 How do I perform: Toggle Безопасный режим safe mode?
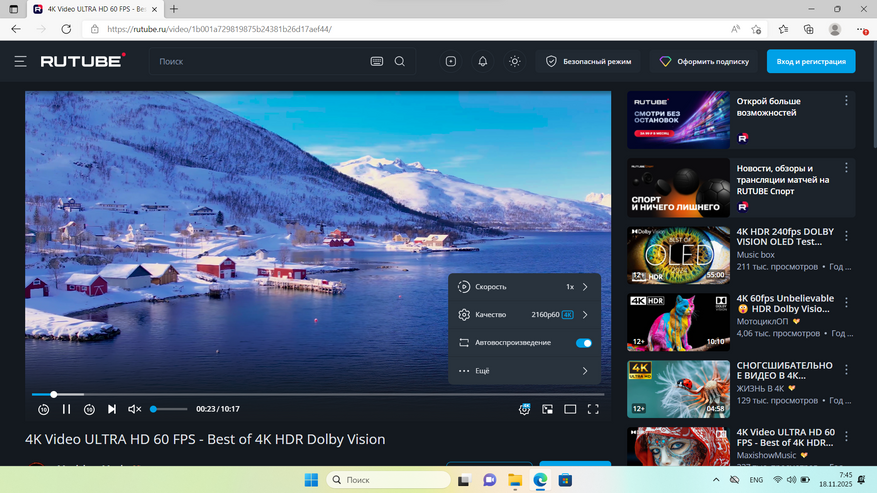(x=588, y=61)
